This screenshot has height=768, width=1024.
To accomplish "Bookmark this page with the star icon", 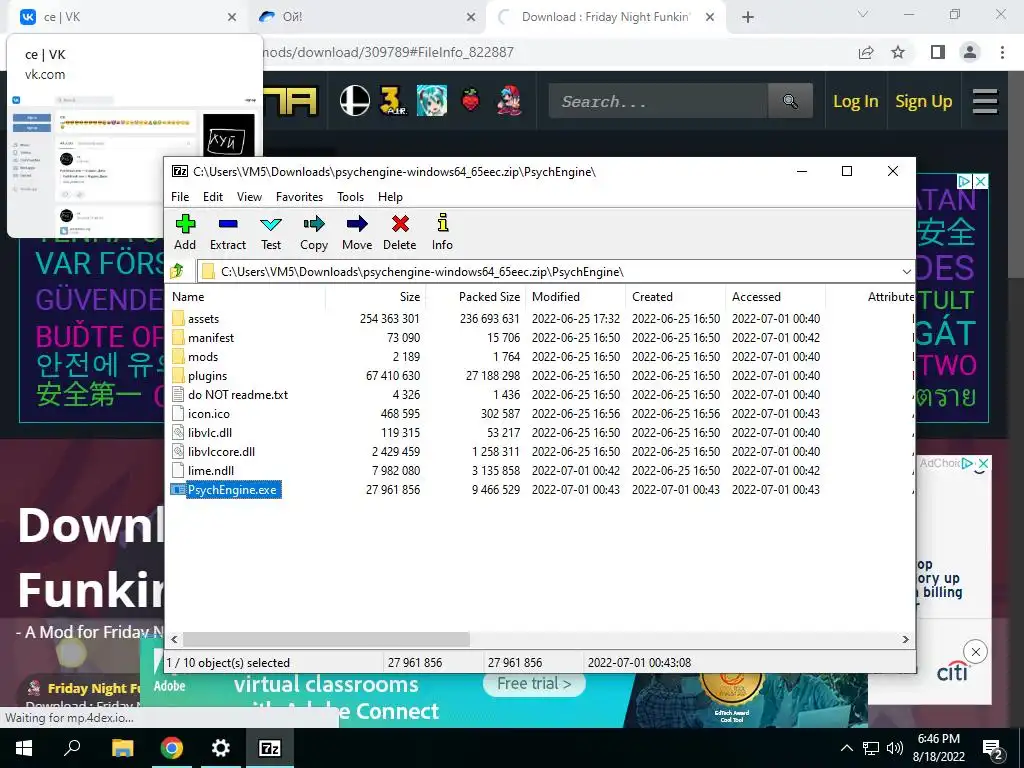I will (x=899, y=52).
